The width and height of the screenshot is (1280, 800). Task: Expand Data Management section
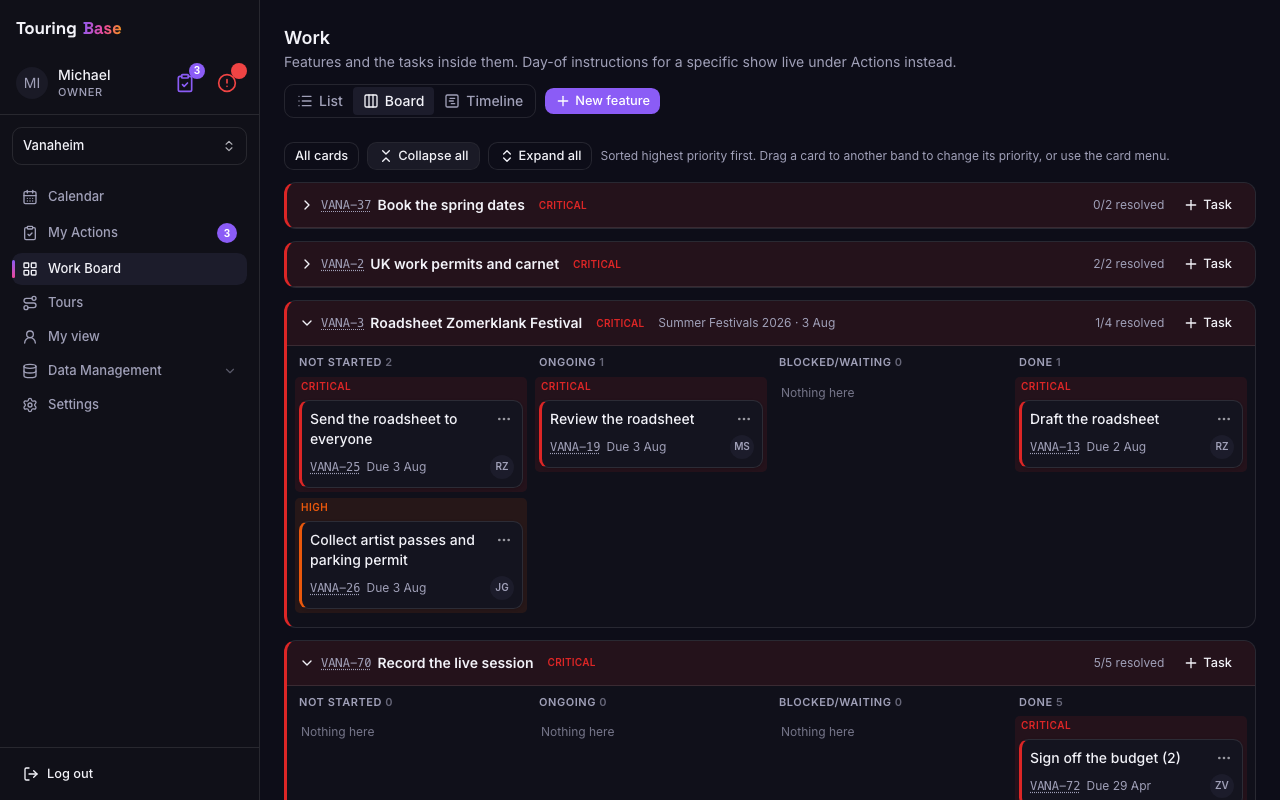coord(129,371)
